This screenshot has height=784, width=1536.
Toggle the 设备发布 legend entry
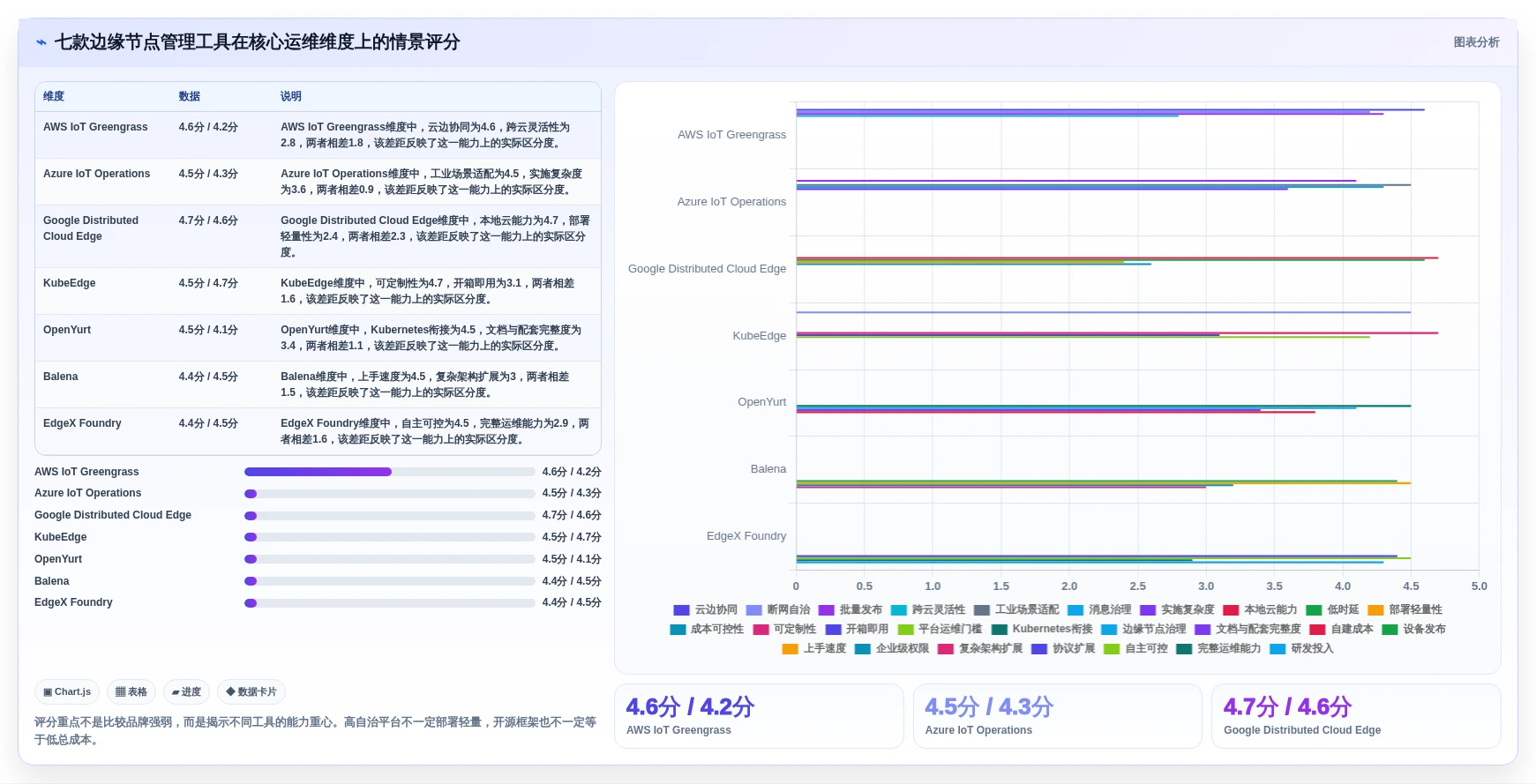[1413, 629]
